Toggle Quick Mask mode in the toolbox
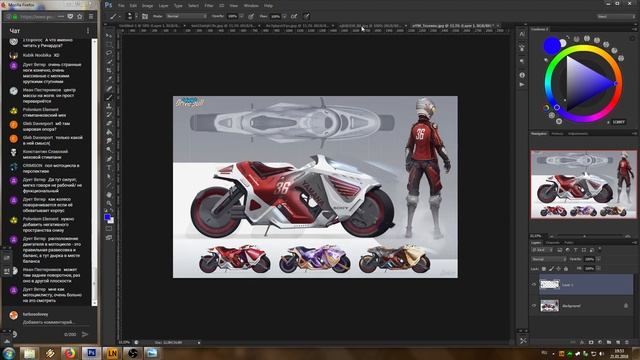This screenshot has width=640, height=360. [109, 229]
